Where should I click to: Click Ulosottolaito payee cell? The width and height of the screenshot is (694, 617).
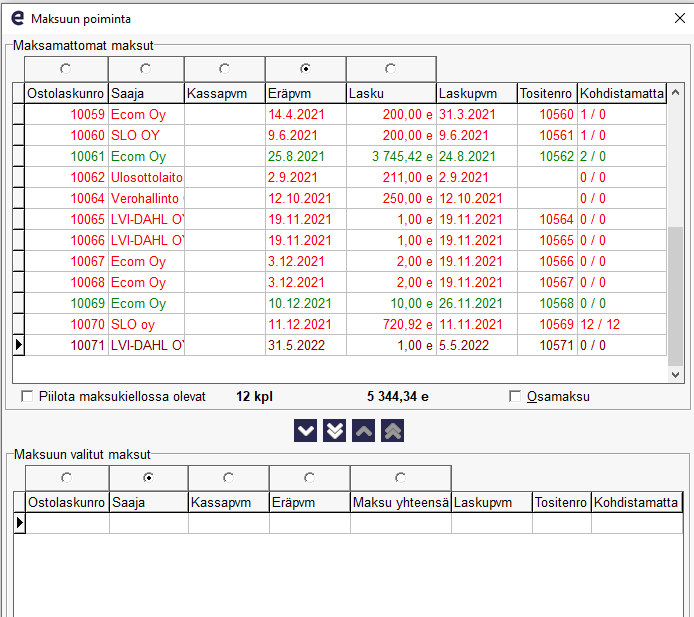[x=146, y=177]
